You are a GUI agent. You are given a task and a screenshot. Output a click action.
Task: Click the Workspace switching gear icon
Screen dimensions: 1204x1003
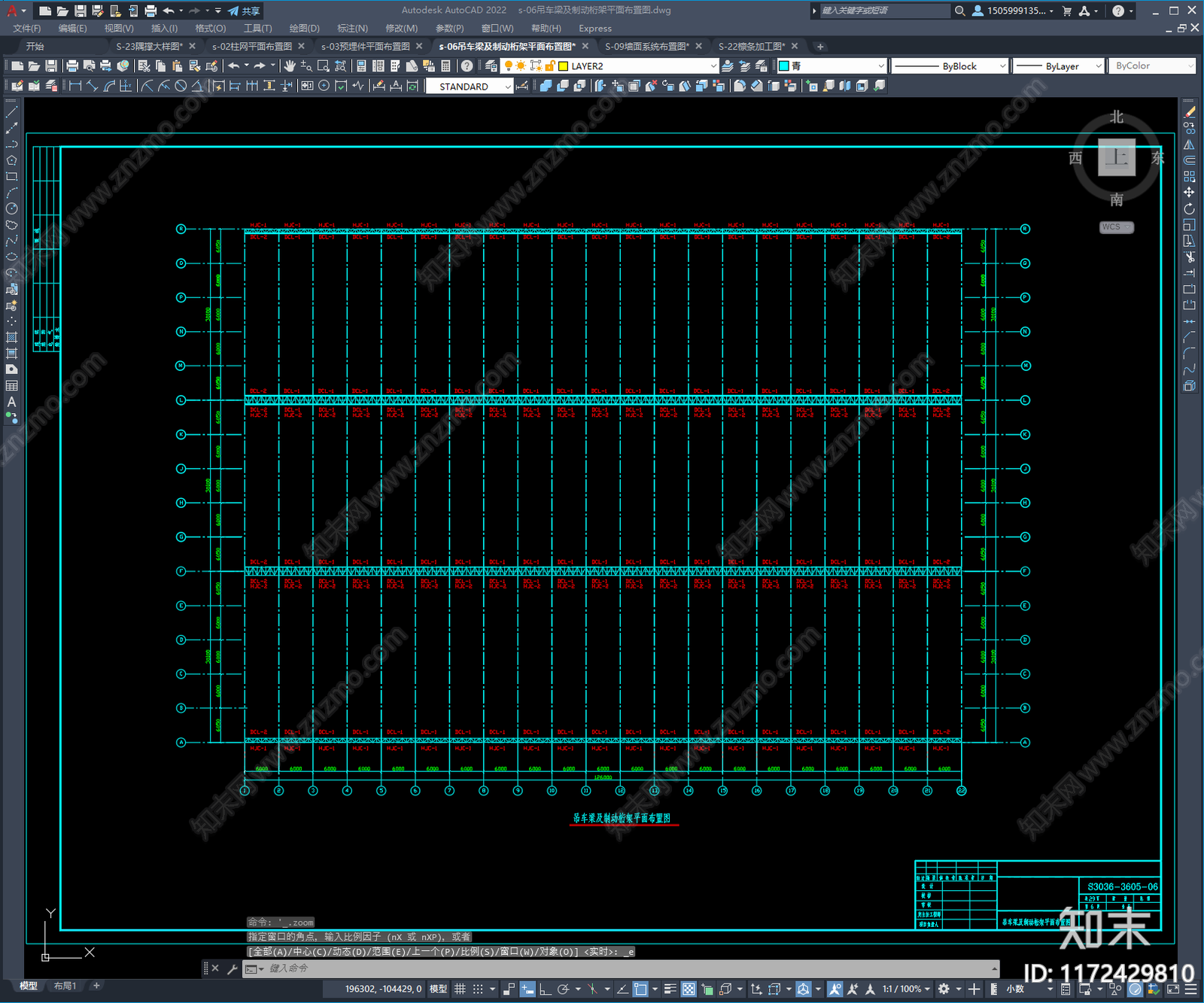pos(944,989)
